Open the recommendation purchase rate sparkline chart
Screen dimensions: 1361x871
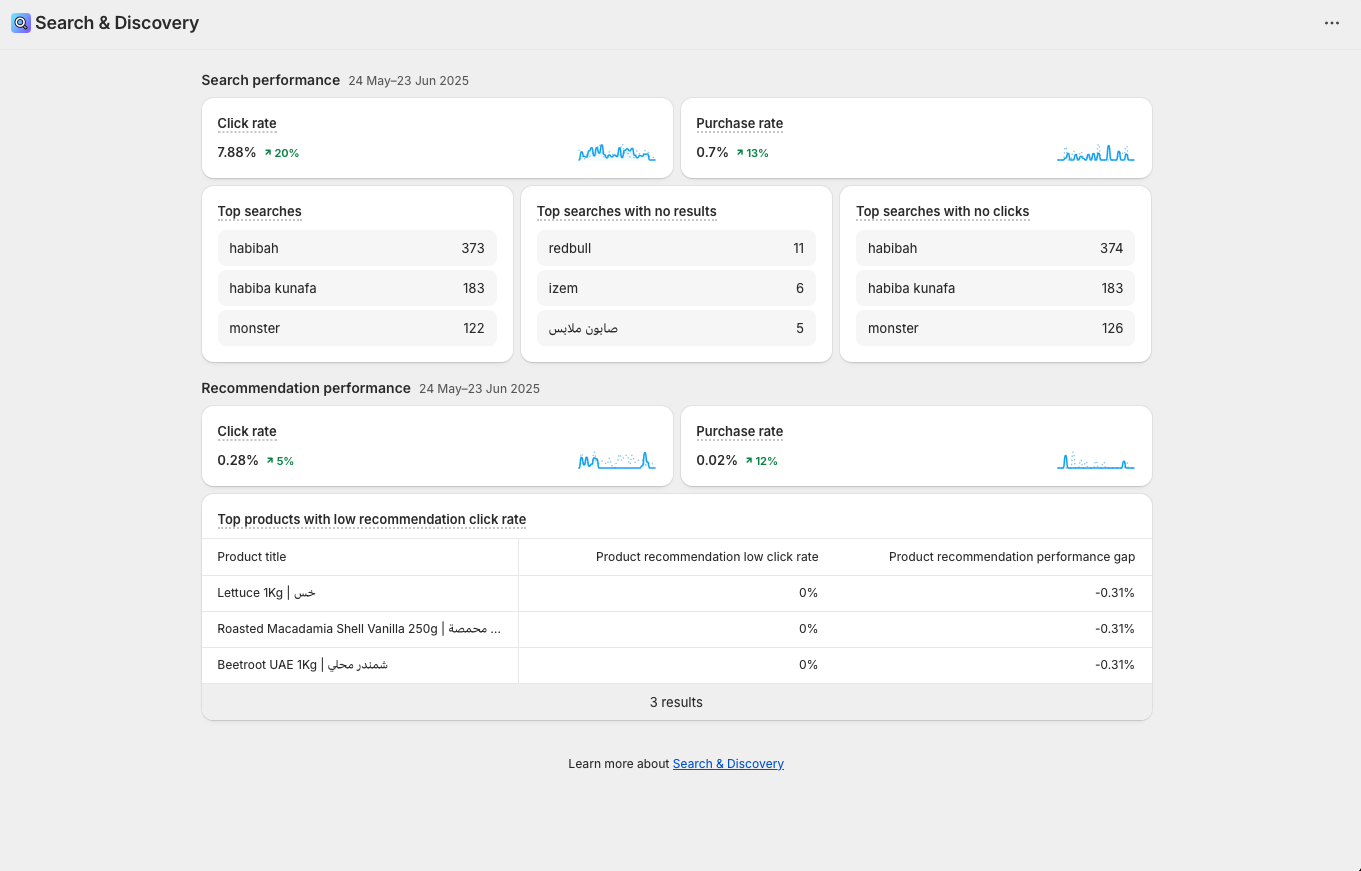tap(1096, 460)
